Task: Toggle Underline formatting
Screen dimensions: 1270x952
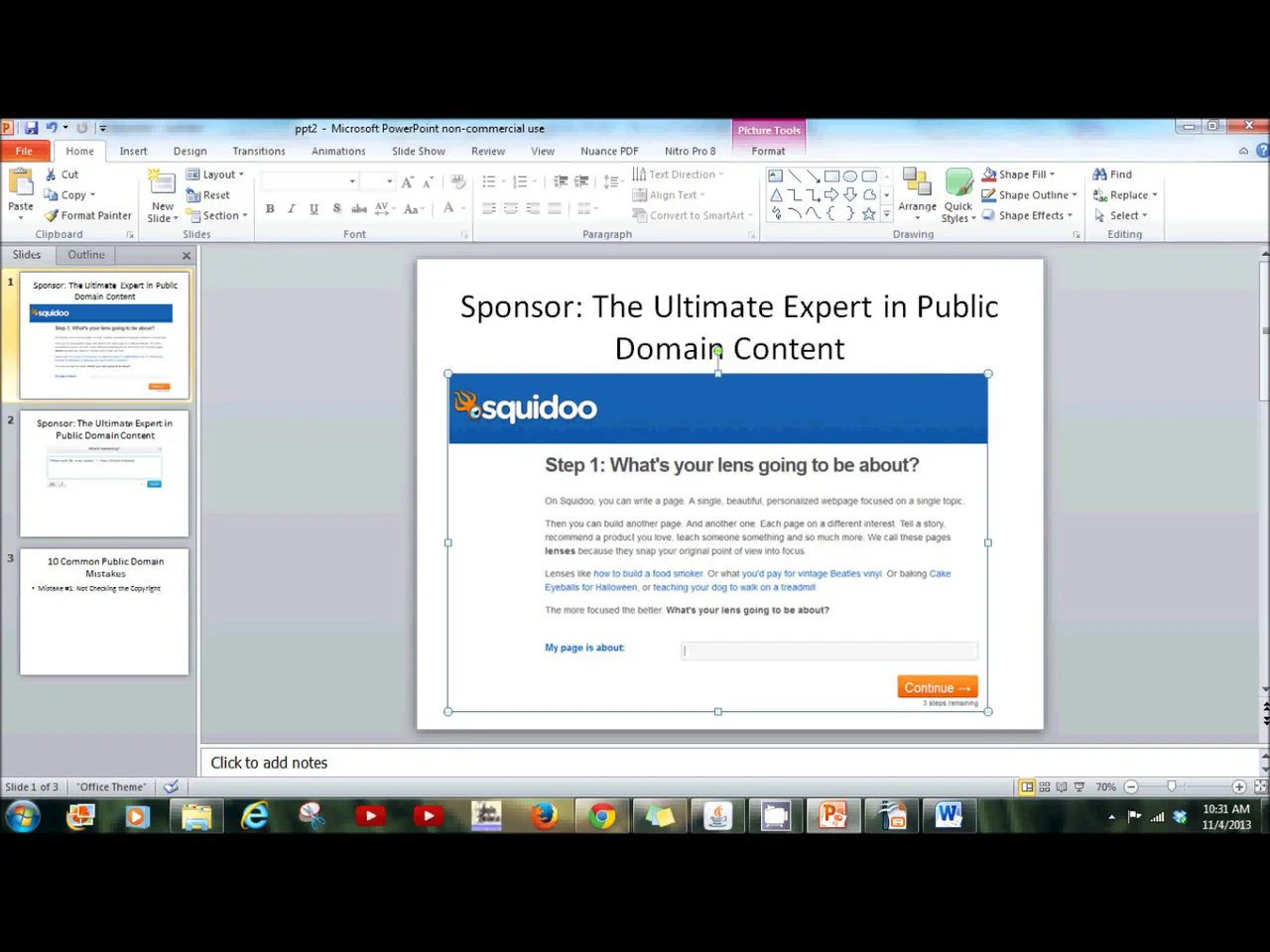Action: coord(314,208)
